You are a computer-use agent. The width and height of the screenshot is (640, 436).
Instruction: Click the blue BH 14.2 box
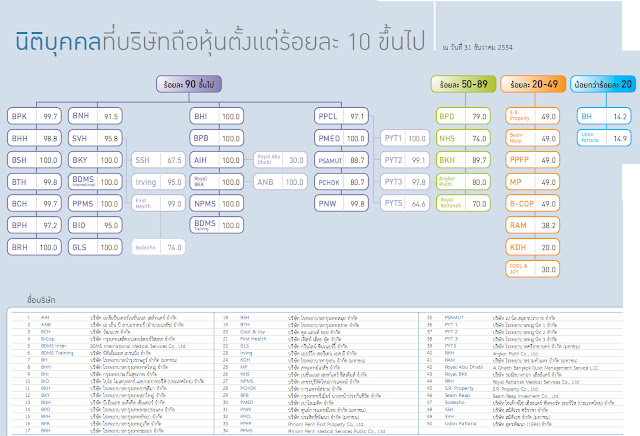pyautogui.click(x=604, y=116)
